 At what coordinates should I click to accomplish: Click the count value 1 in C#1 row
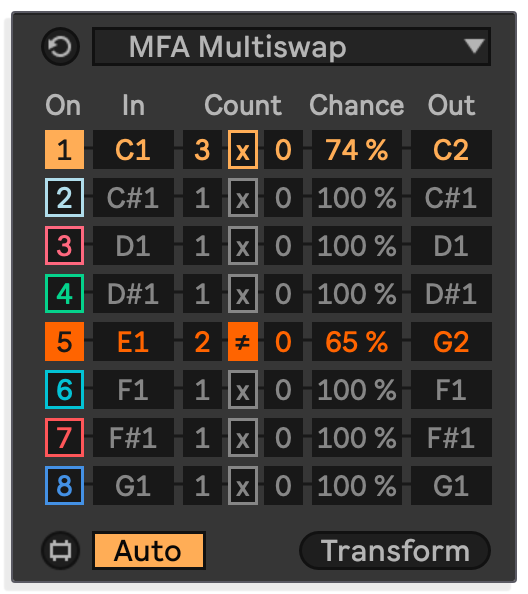202,197
